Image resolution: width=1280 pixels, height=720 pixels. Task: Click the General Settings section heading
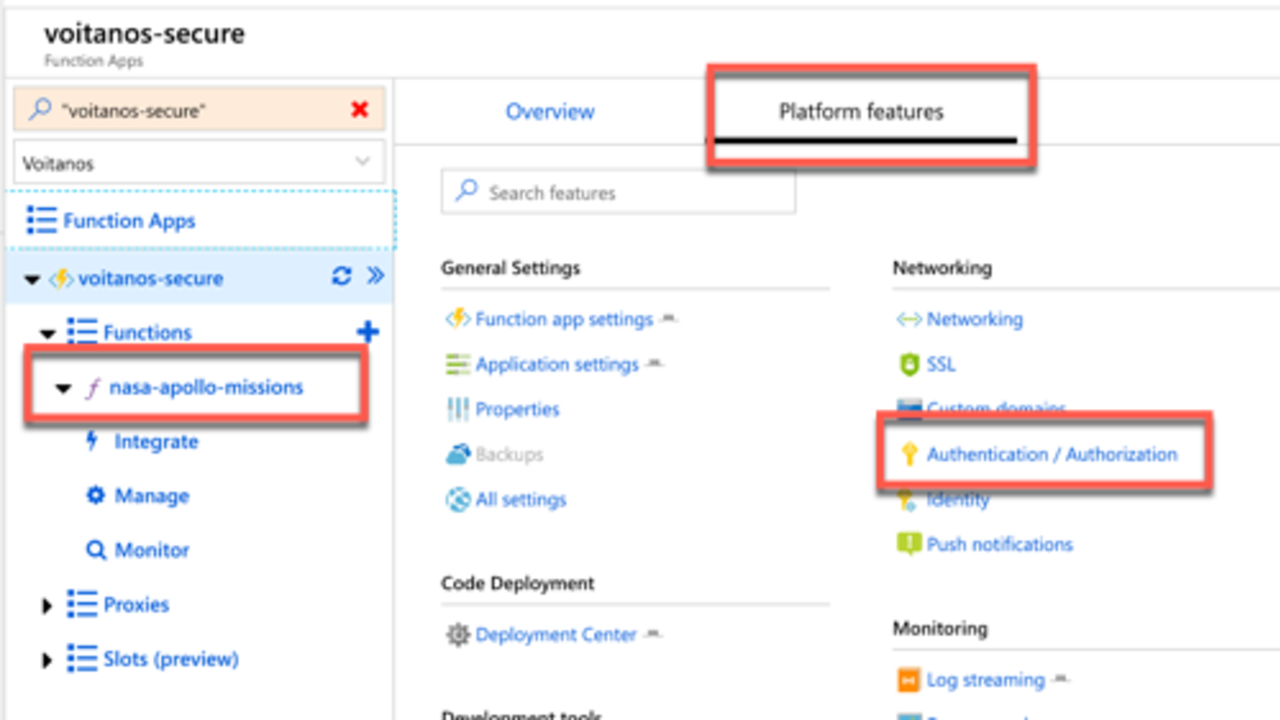click(510, 268)
